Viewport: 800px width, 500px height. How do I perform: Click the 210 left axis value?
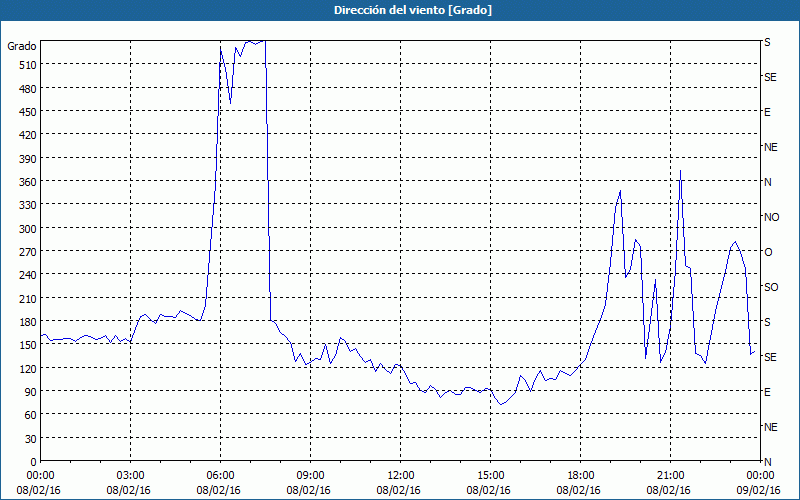coord(28,298)
